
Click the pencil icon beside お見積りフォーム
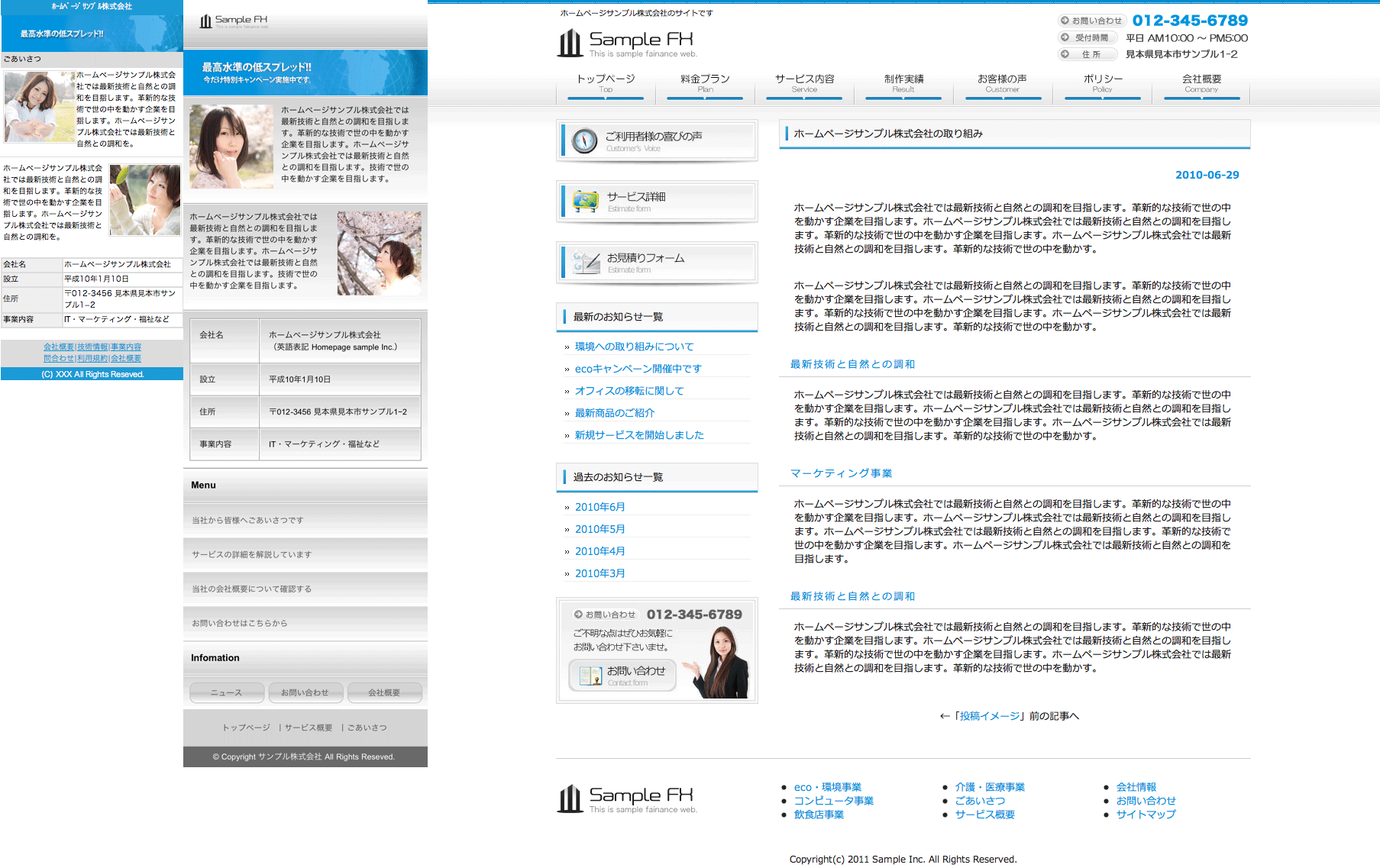tap(586, 263)
